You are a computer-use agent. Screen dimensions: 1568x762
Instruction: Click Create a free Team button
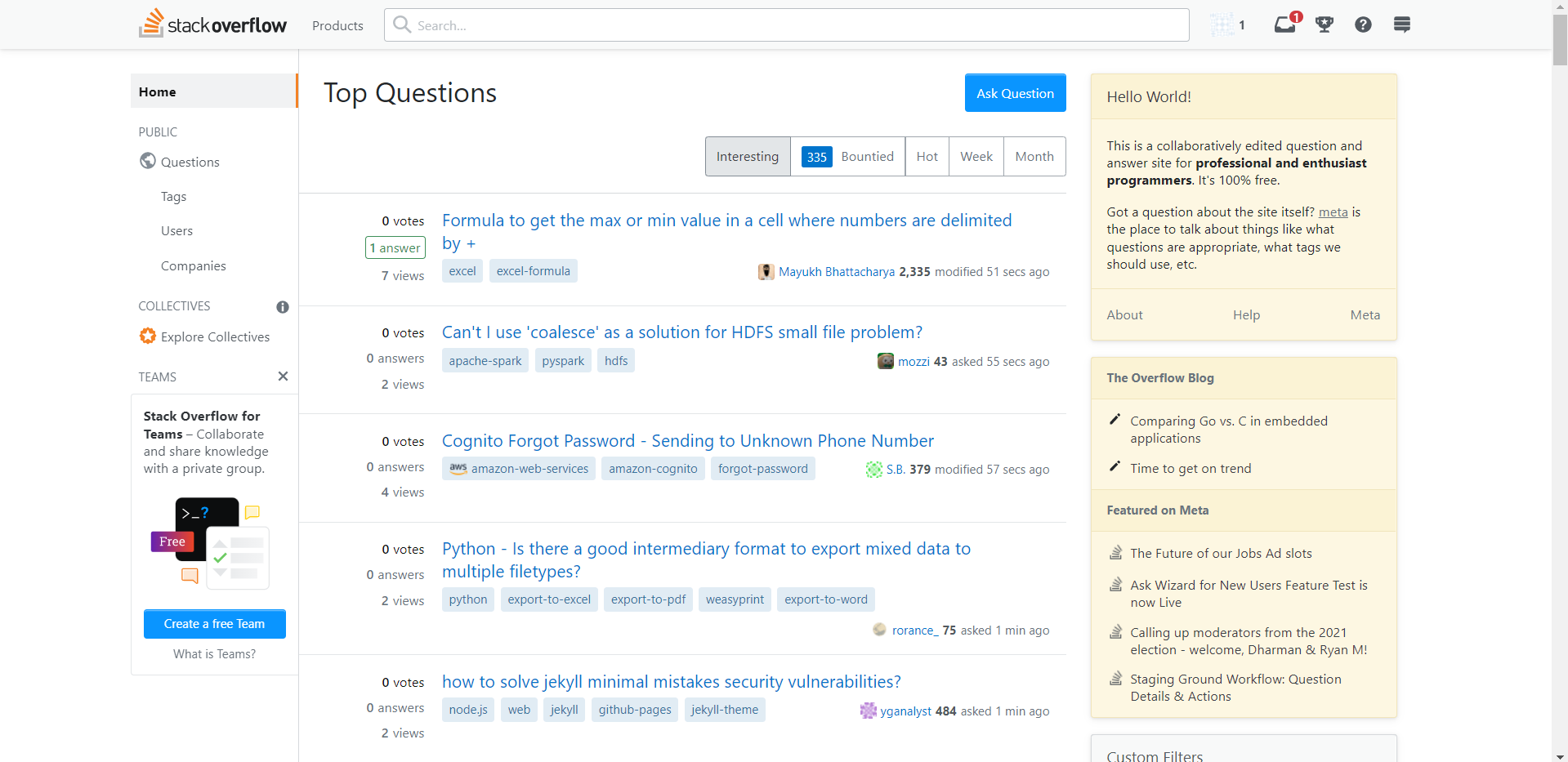214,623
